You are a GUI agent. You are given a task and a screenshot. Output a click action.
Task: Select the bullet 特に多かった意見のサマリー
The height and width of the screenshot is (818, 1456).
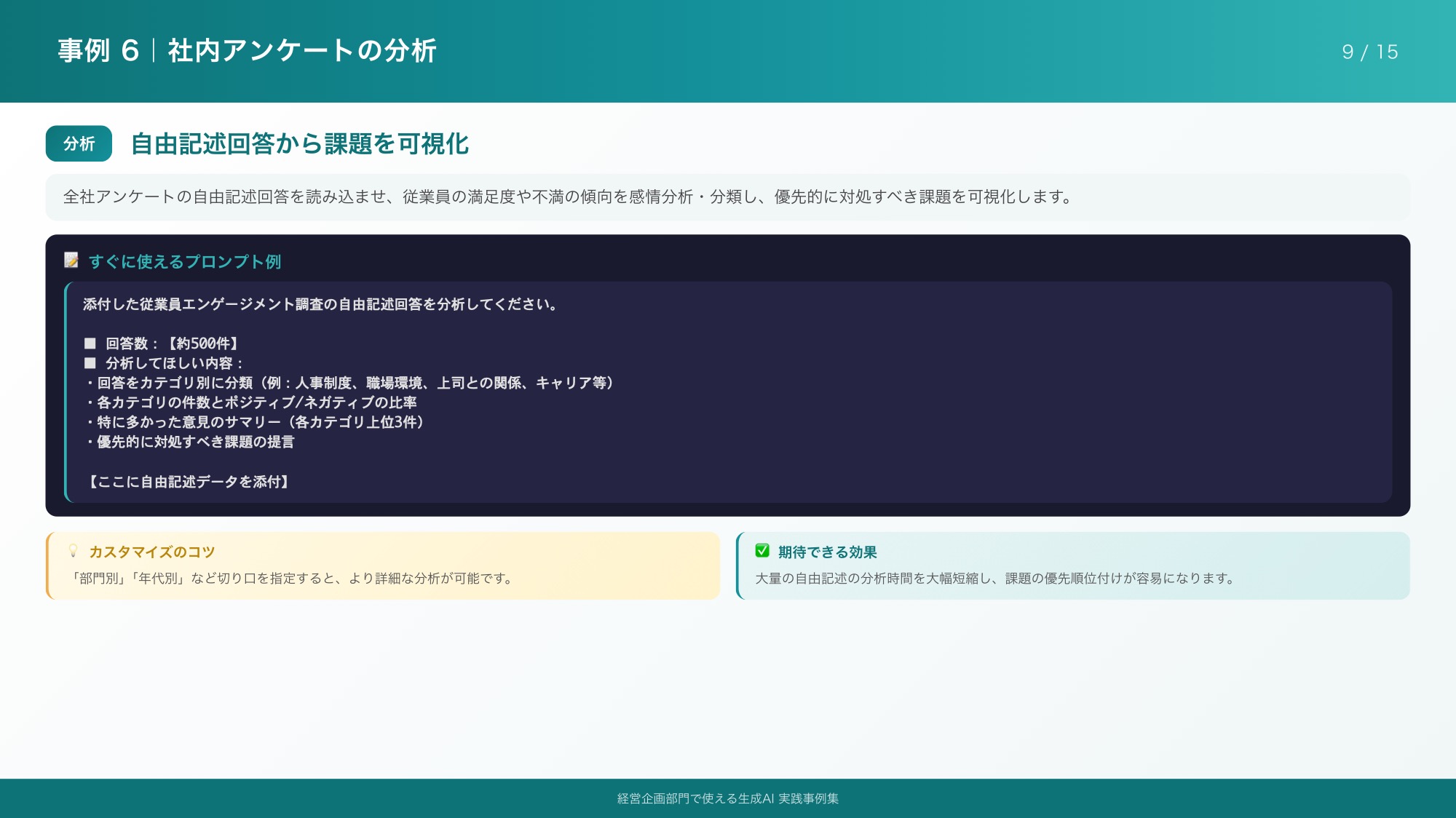point(256,422)
